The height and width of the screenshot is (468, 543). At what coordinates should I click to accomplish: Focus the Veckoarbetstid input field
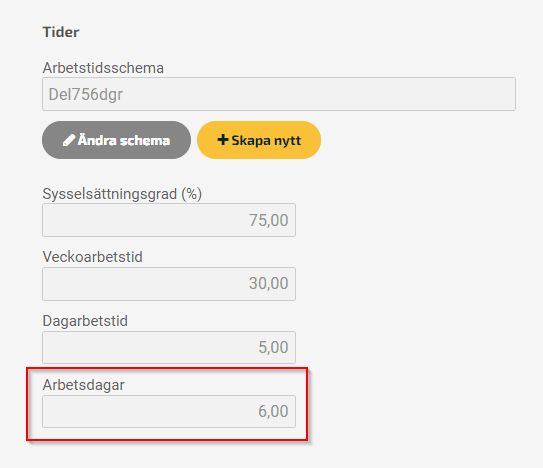(x=169, y=284)
